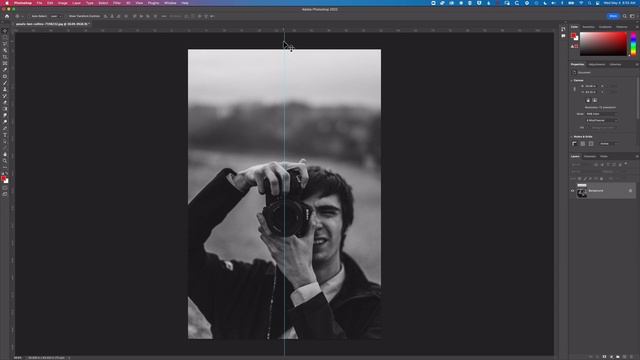Select the Dodge tool
The image size is (640, 360).
[5, 122]
